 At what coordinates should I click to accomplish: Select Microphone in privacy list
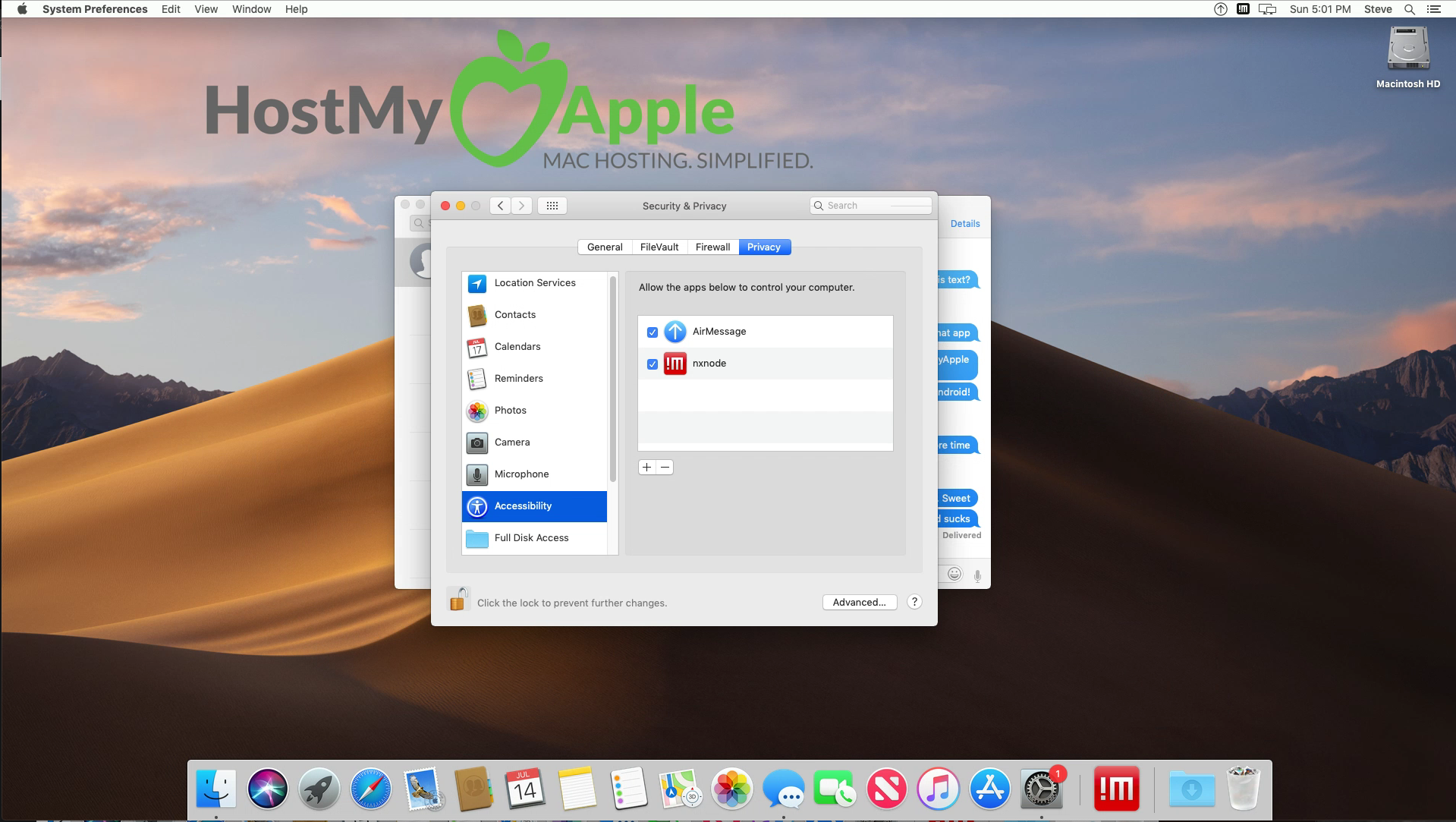(534, 474)
